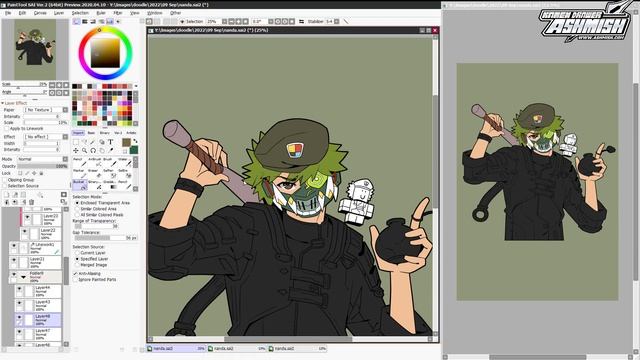Screen dimensions: 640x360
Task: Select the rectangular selection tool
Action: click(76, 142)
